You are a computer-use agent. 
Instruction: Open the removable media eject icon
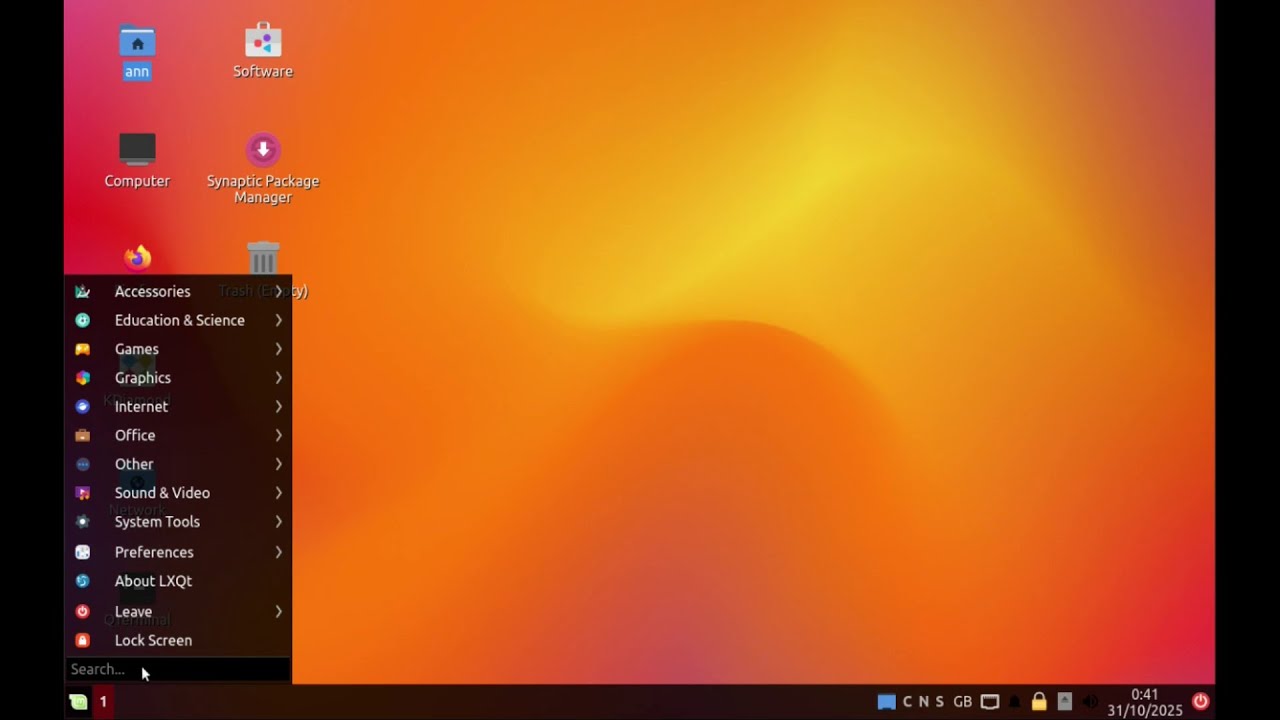pos(1064,702)
